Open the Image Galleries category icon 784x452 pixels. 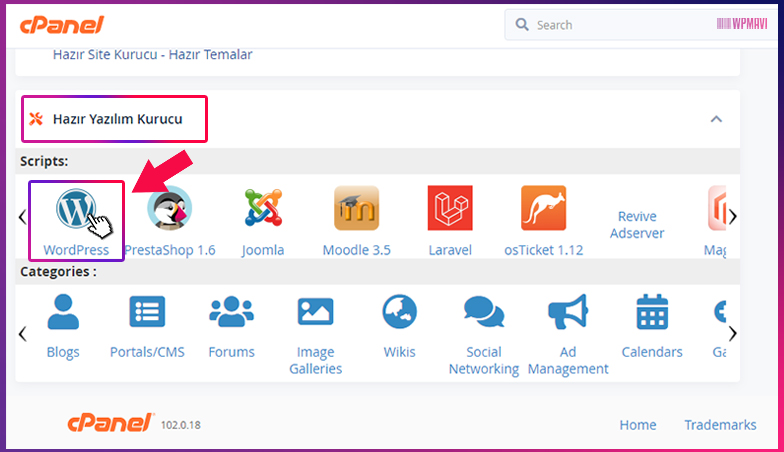click(x=316, y=312)
